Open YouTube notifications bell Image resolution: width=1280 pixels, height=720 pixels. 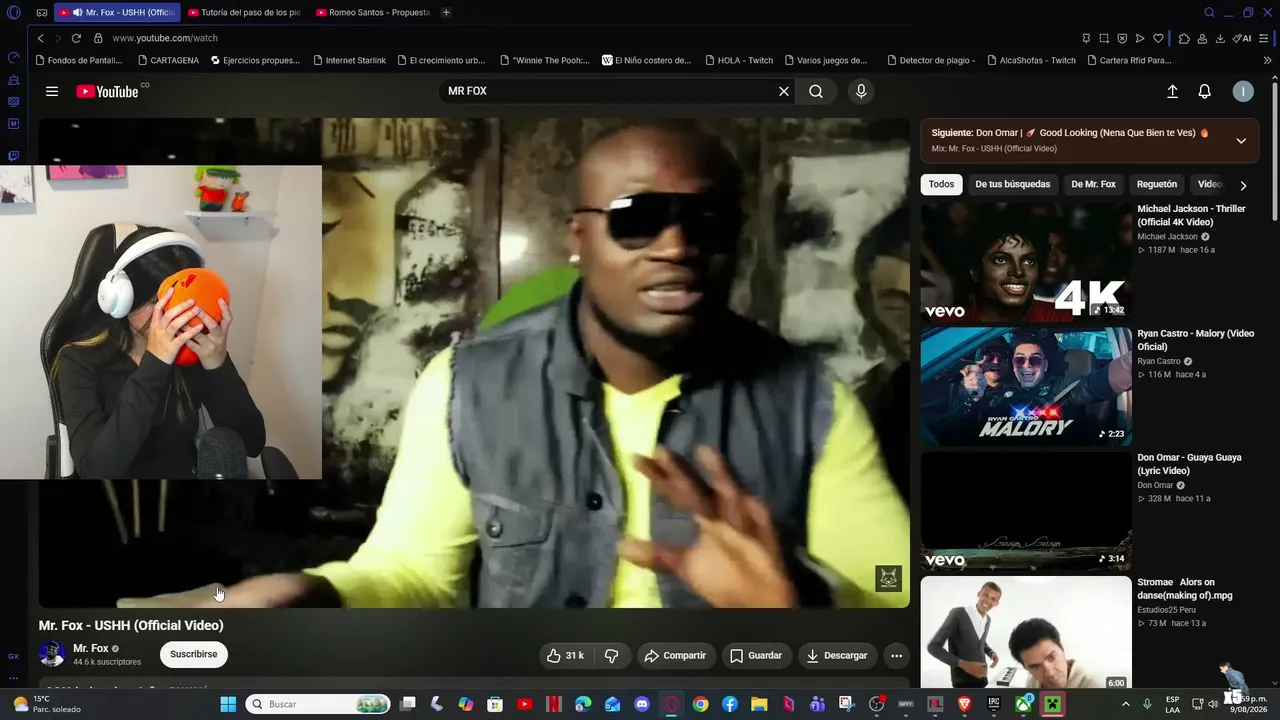click(1205, 91)
